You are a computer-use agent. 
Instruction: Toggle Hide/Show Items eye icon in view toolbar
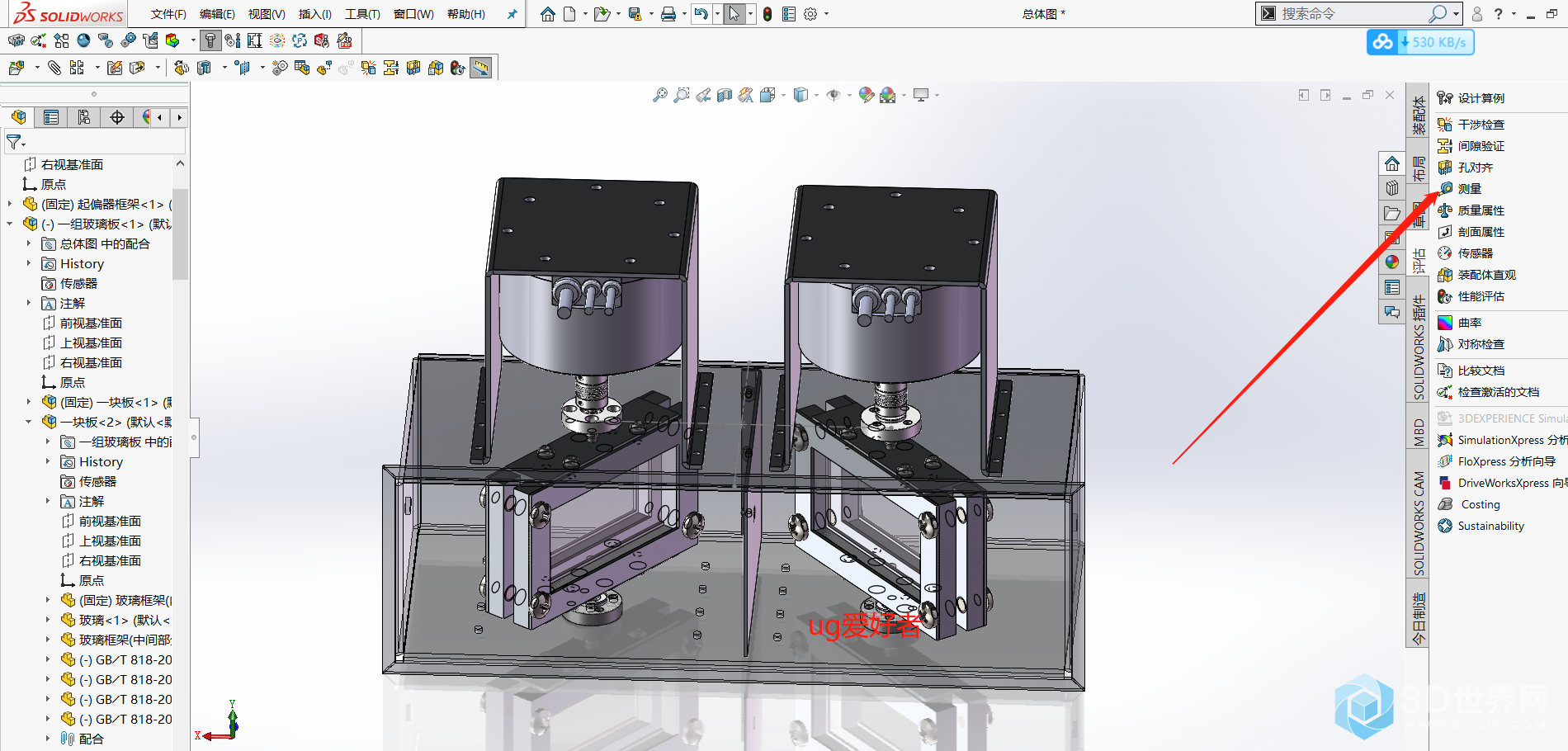[x=834, y=96]
